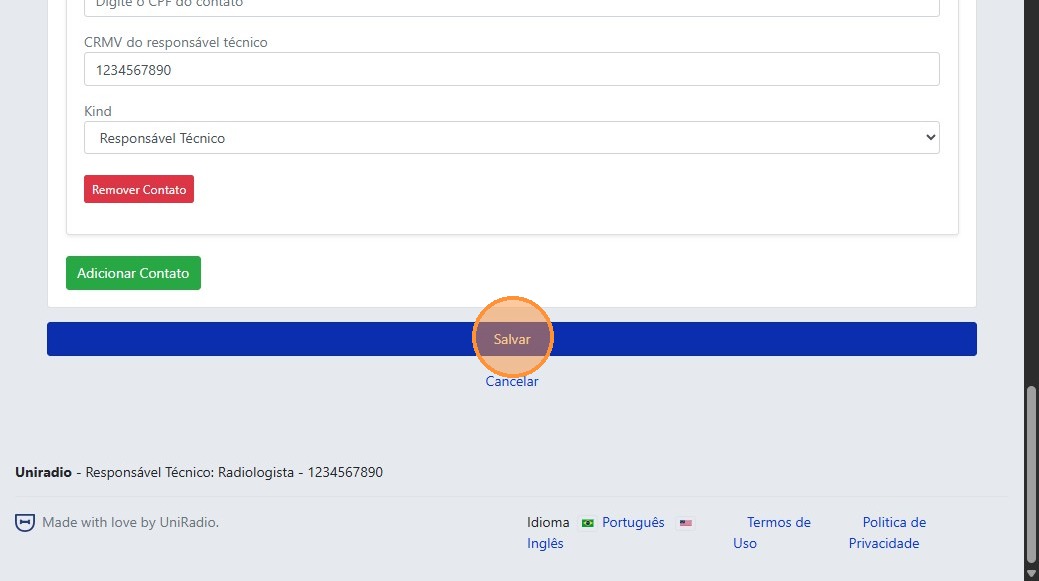Click the CPF do contato input field

pos(512,6)
